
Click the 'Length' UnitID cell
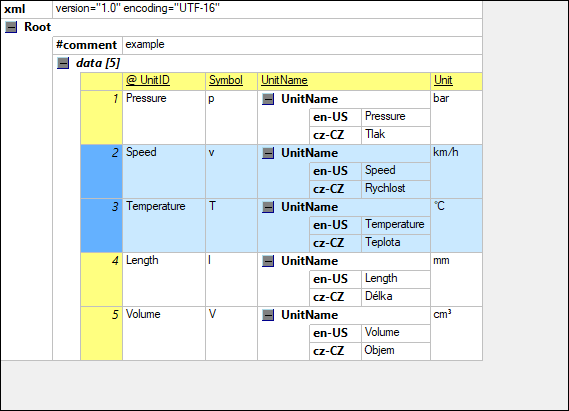tap(164, 279)
